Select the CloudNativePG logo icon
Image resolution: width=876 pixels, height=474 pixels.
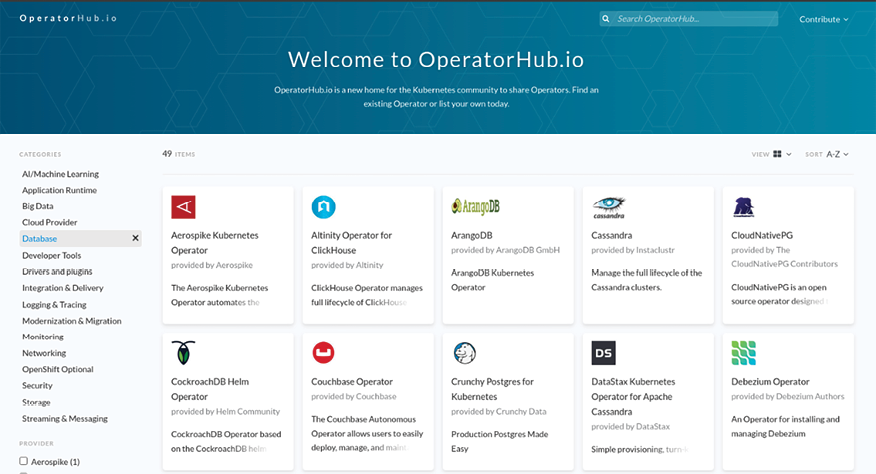coord(743,207)
